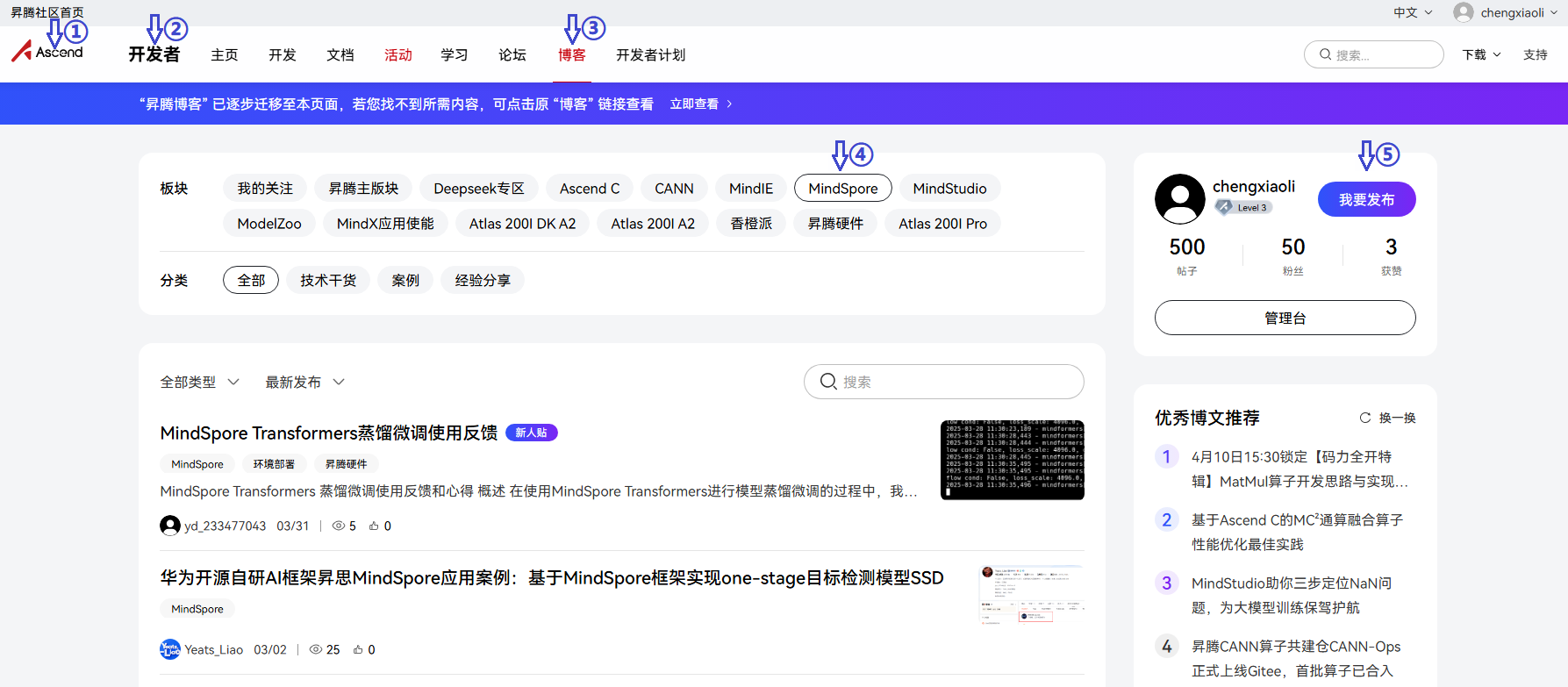Click the yd_233477043 author avatar

(170, 526)
